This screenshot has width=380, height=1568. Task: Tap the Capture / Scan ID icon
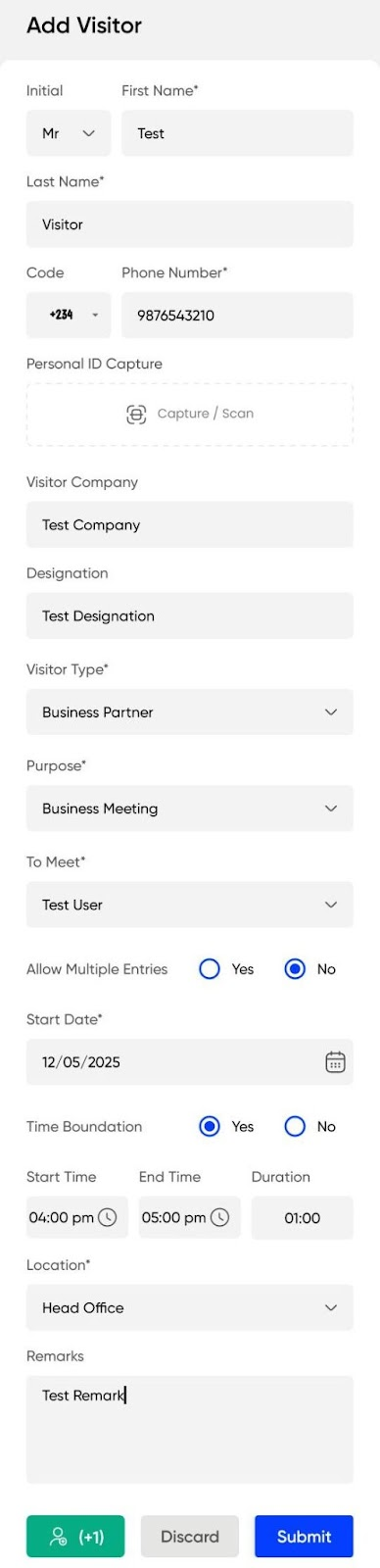[x=136, y=414]
